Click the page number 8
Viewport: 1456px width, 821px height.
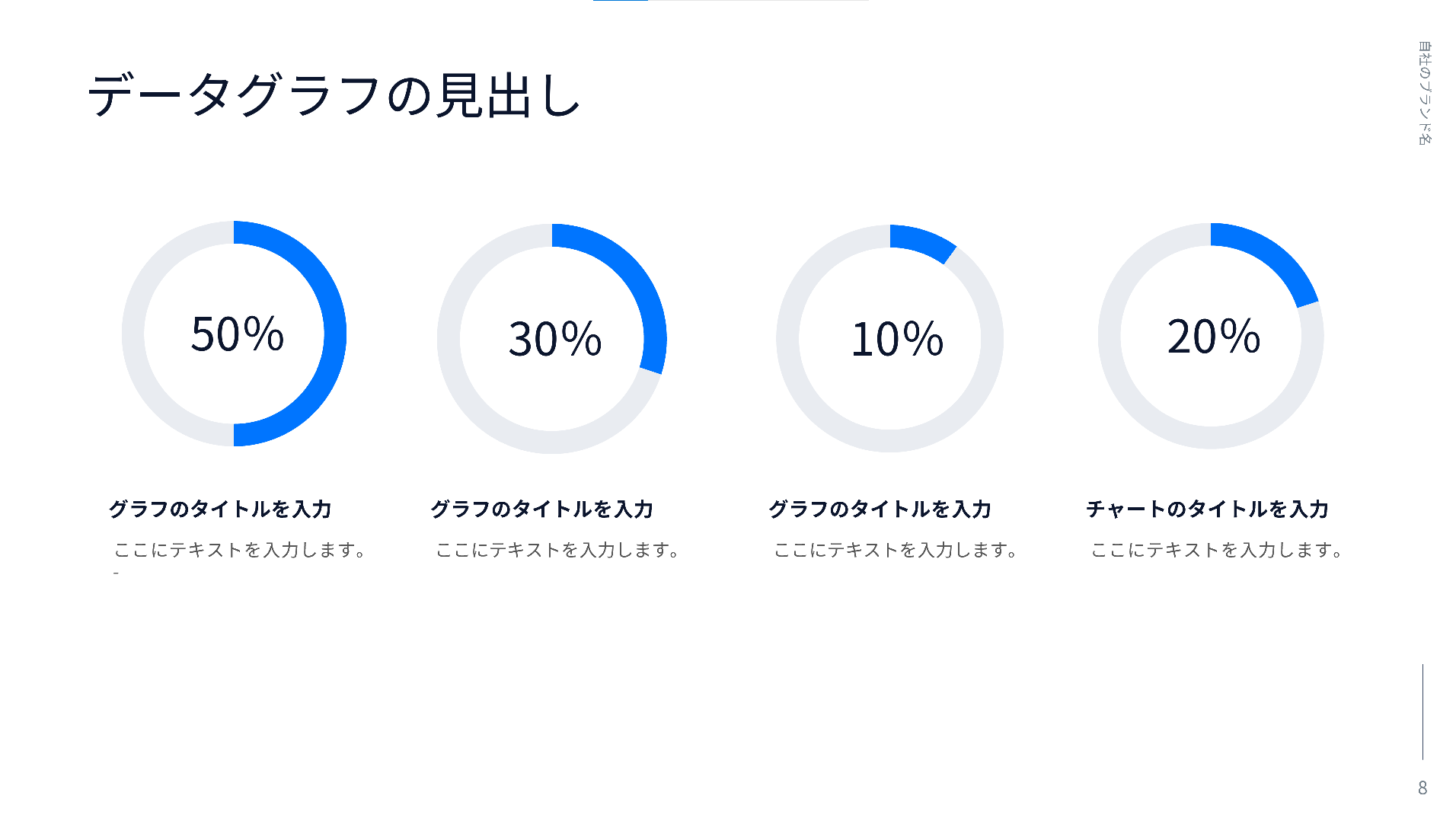click(x=1422, y=787)
